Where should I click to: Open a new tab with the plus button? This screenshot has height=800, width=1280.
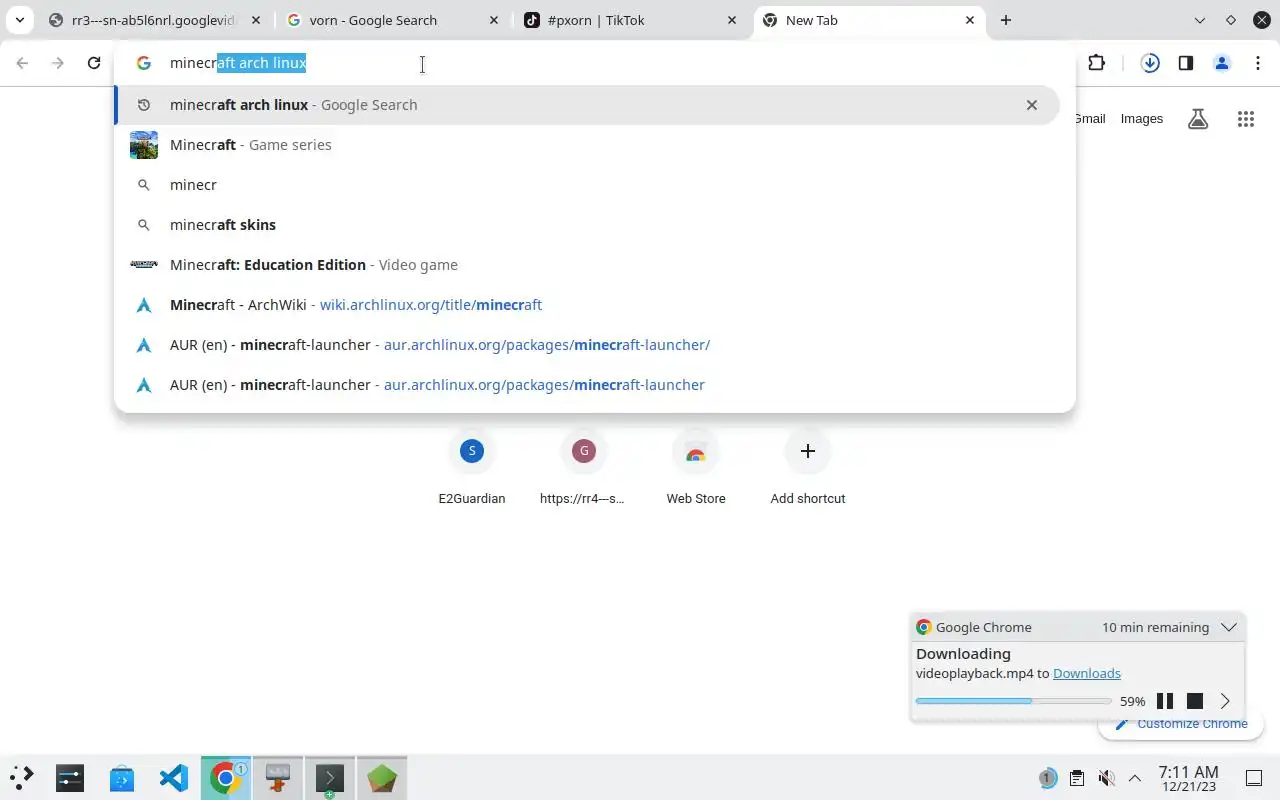[1006, 20]
